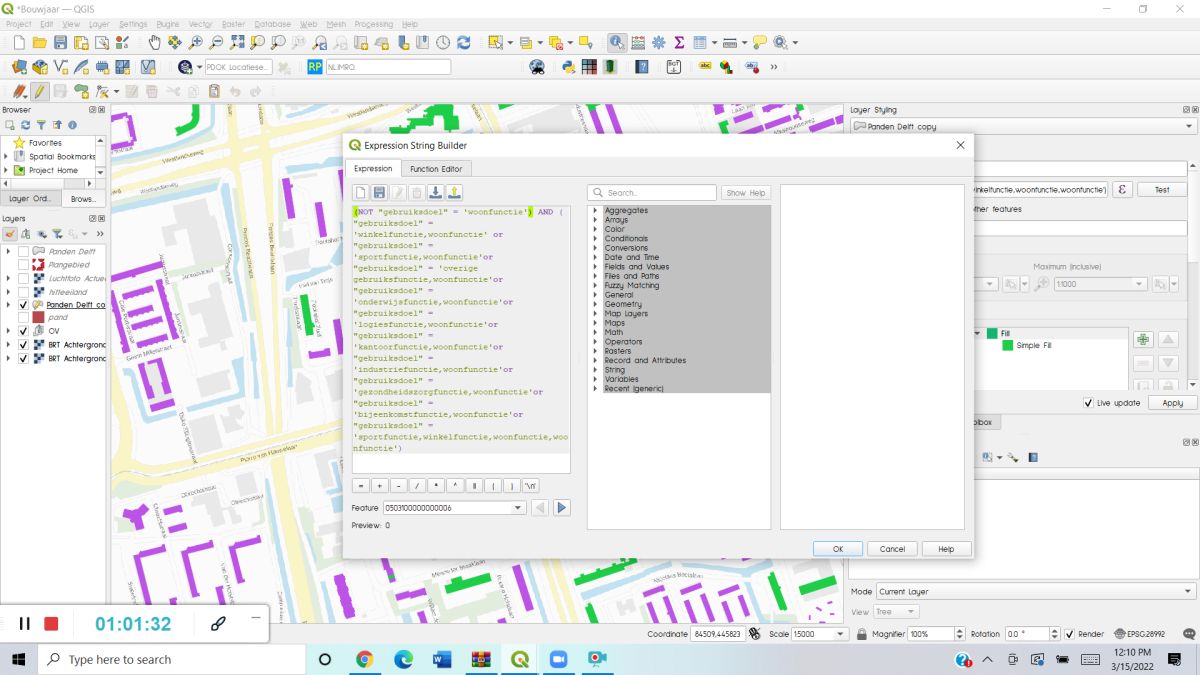Toggle editing with the pencil icon
This screenshot has width=1200, height=675.
tap(39, 91)
